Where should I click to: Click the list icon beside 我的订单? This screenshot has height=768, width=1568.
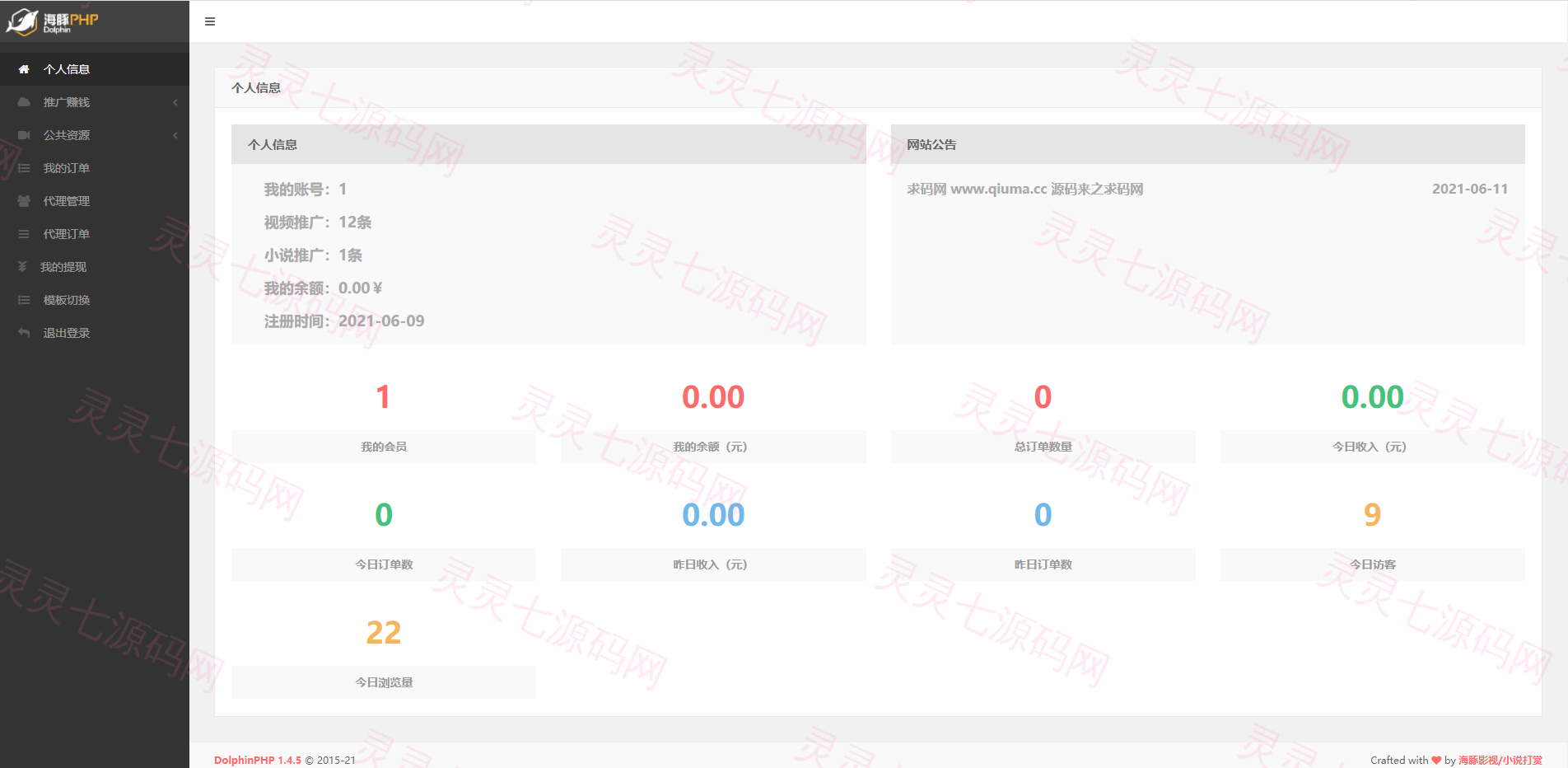24,168
